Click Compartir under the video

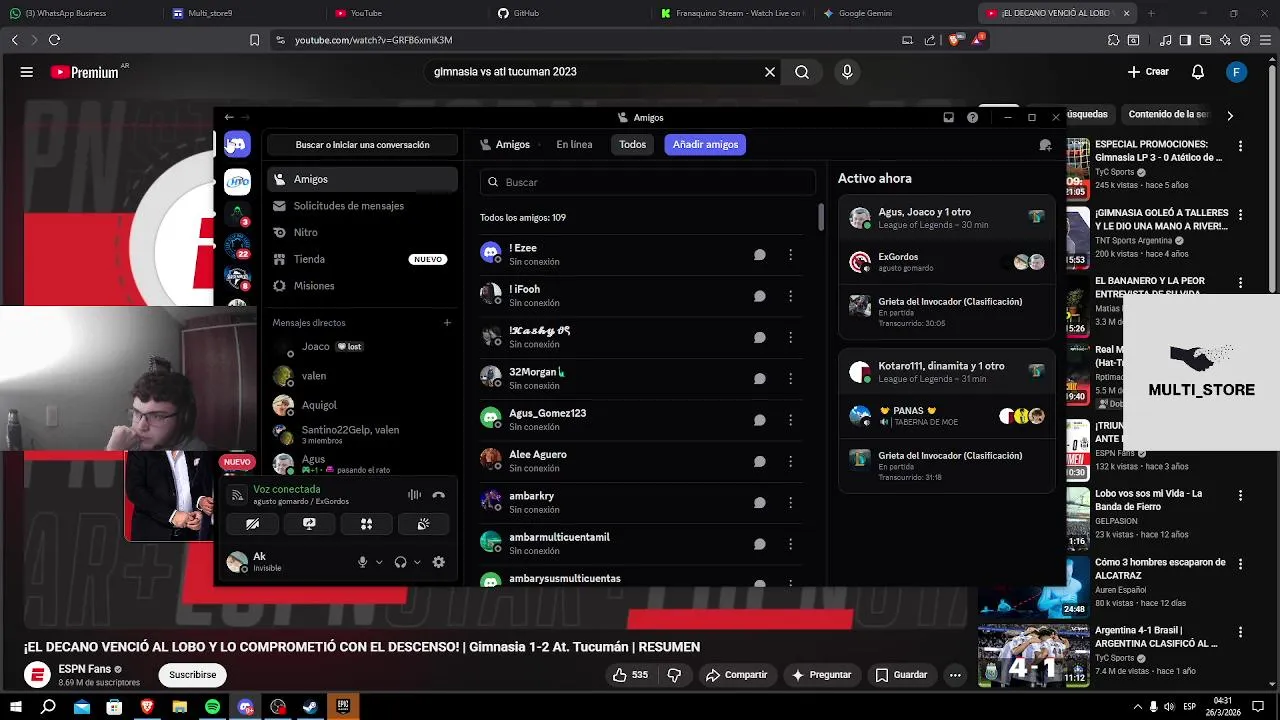click(736, 675)
